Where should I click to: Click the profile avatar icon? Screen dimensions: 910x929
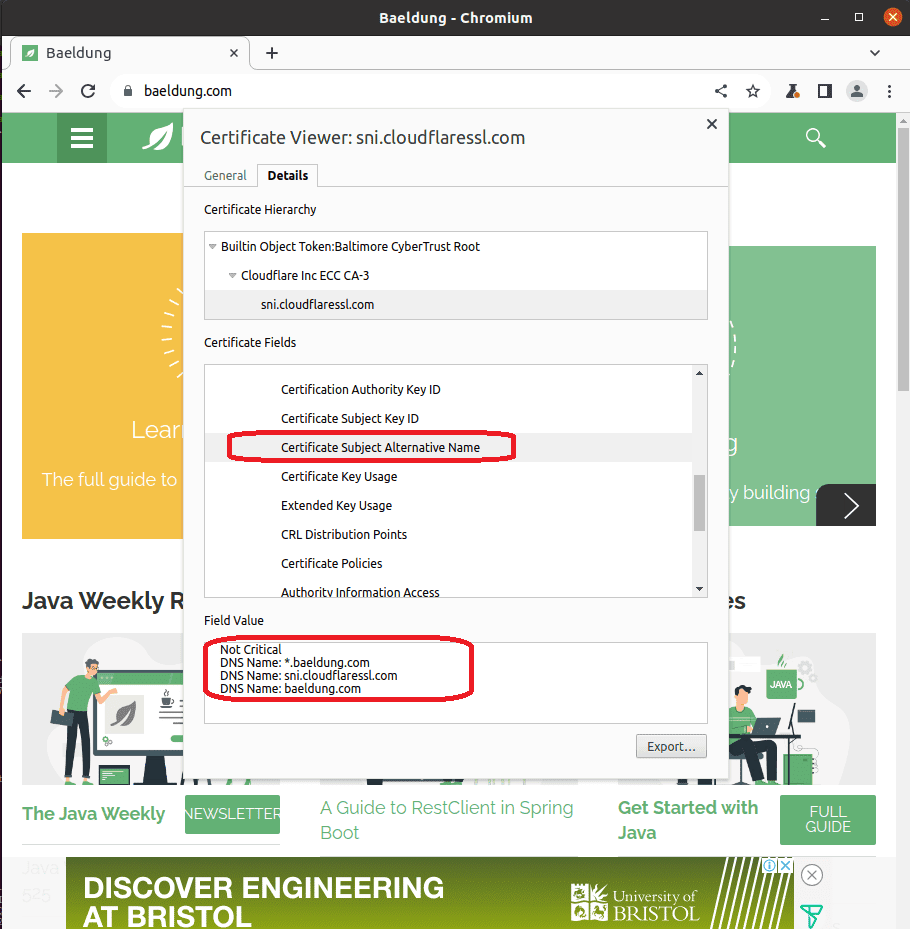[857, 91]
